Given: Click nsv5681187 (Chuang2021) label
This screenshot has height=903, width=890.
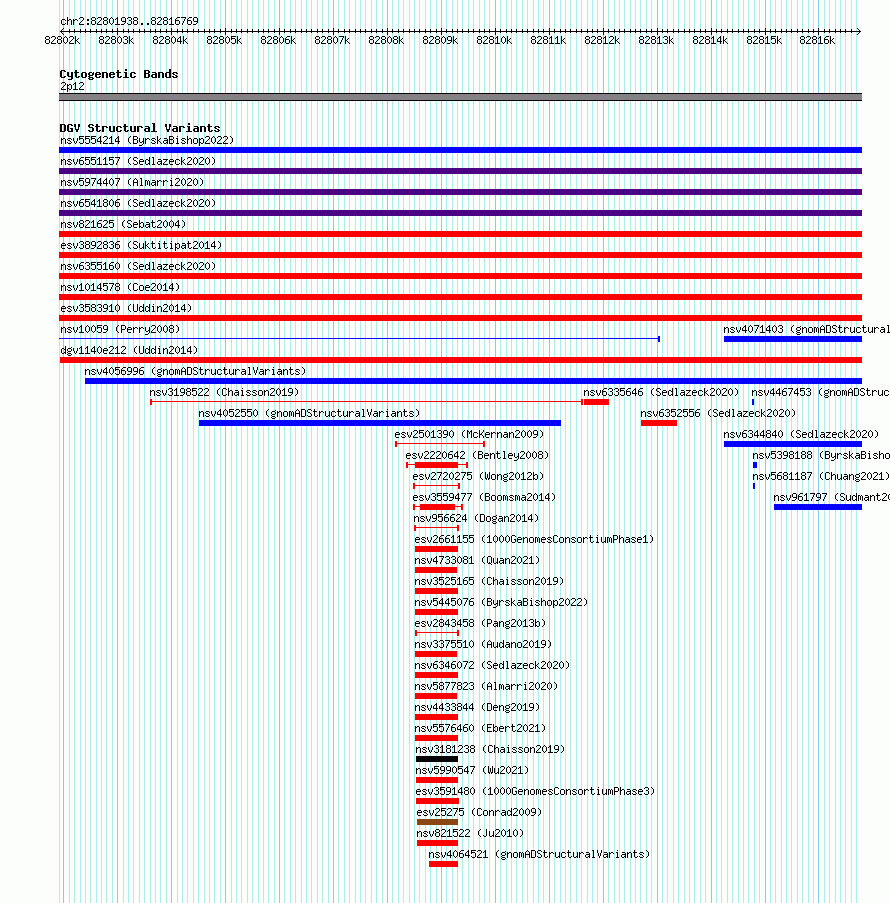Looking at the screenshot, I should (x=821, y=476).
